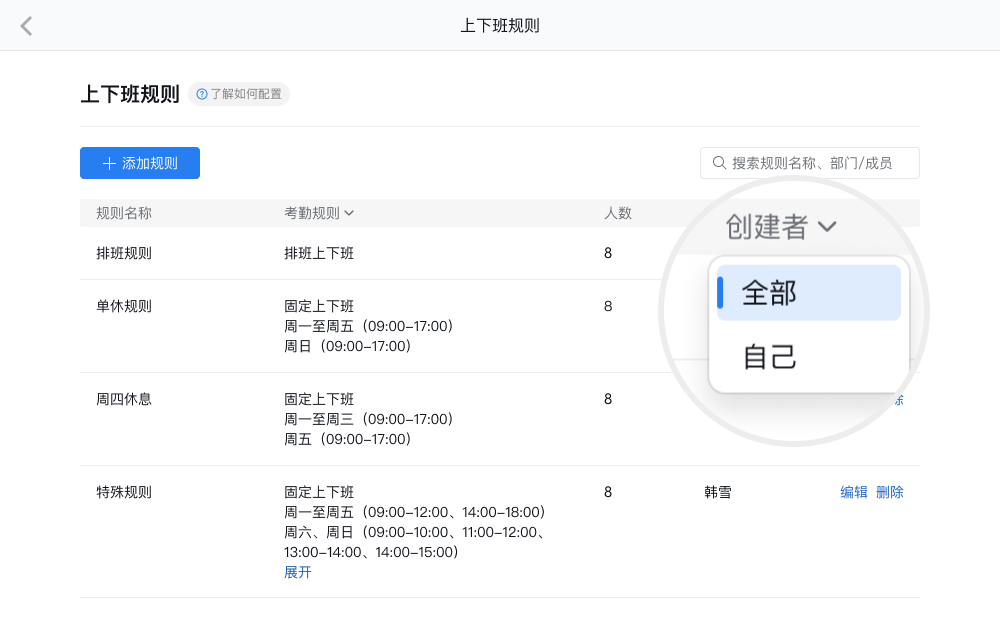The image size is (1000, 640).
Task: Click the 人数 column header
Action: click(x=618, y=213)
